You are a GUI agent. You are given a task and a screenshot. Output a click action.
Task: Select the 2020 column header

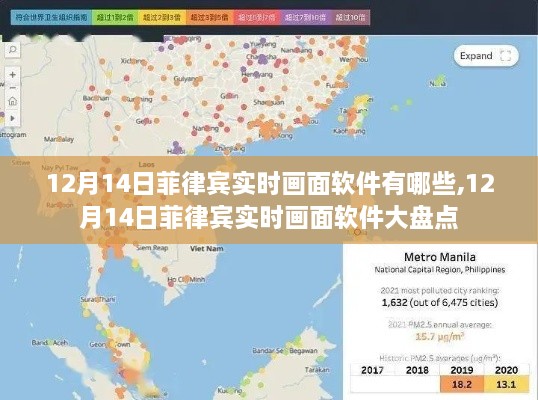click(x=506, y=370)
